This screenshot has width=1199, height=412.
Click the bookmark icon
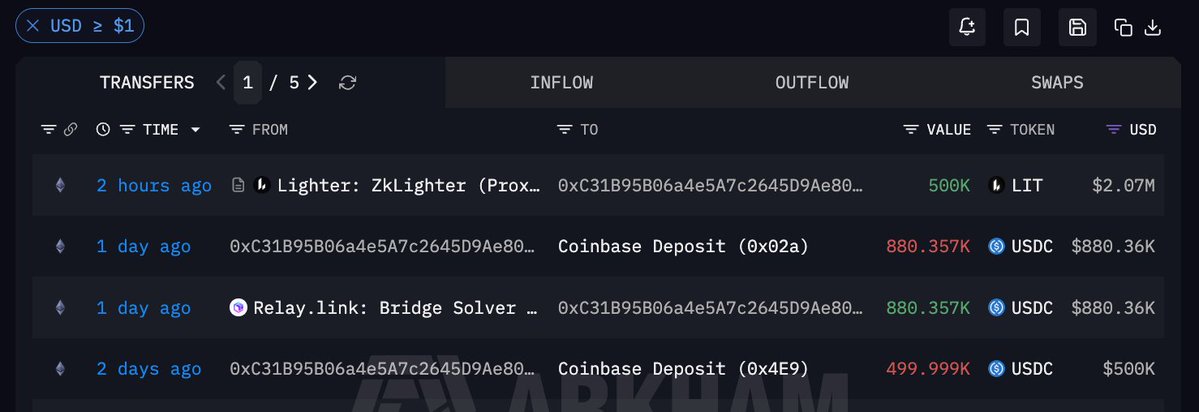click(x=1022, y=28)
